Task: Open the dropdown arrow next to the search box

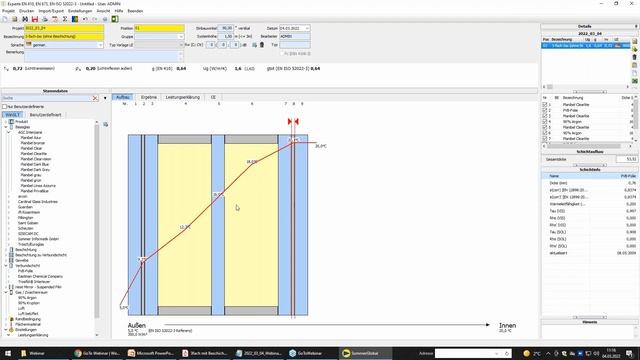Action: click(105, 98)
